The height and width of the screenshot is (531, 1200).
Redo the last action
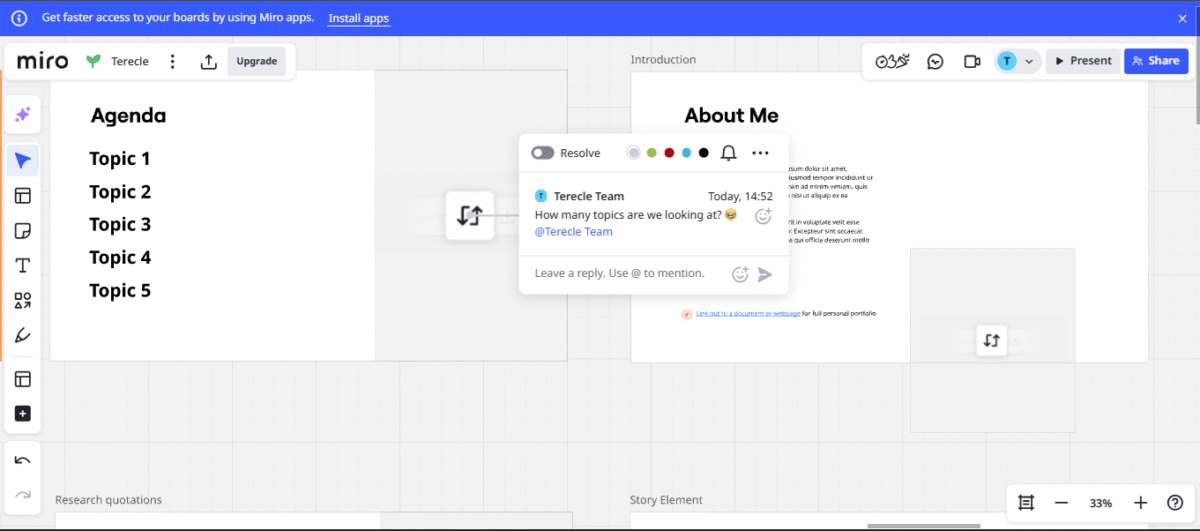pyautogui.click(x=22, y=495)
